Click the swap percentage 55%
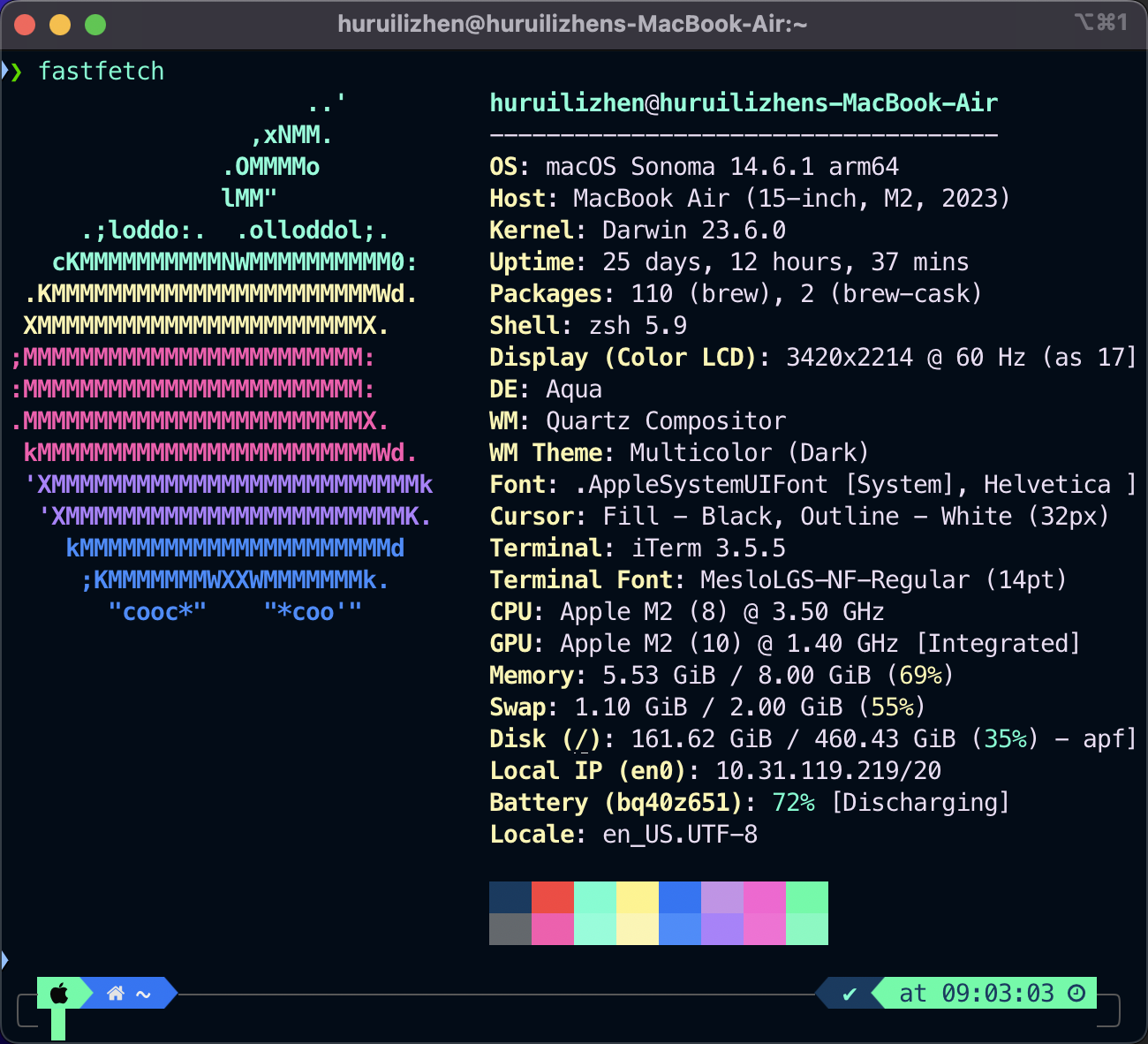The width and height of the screenshot is (1148, 1044). (892, 707)
